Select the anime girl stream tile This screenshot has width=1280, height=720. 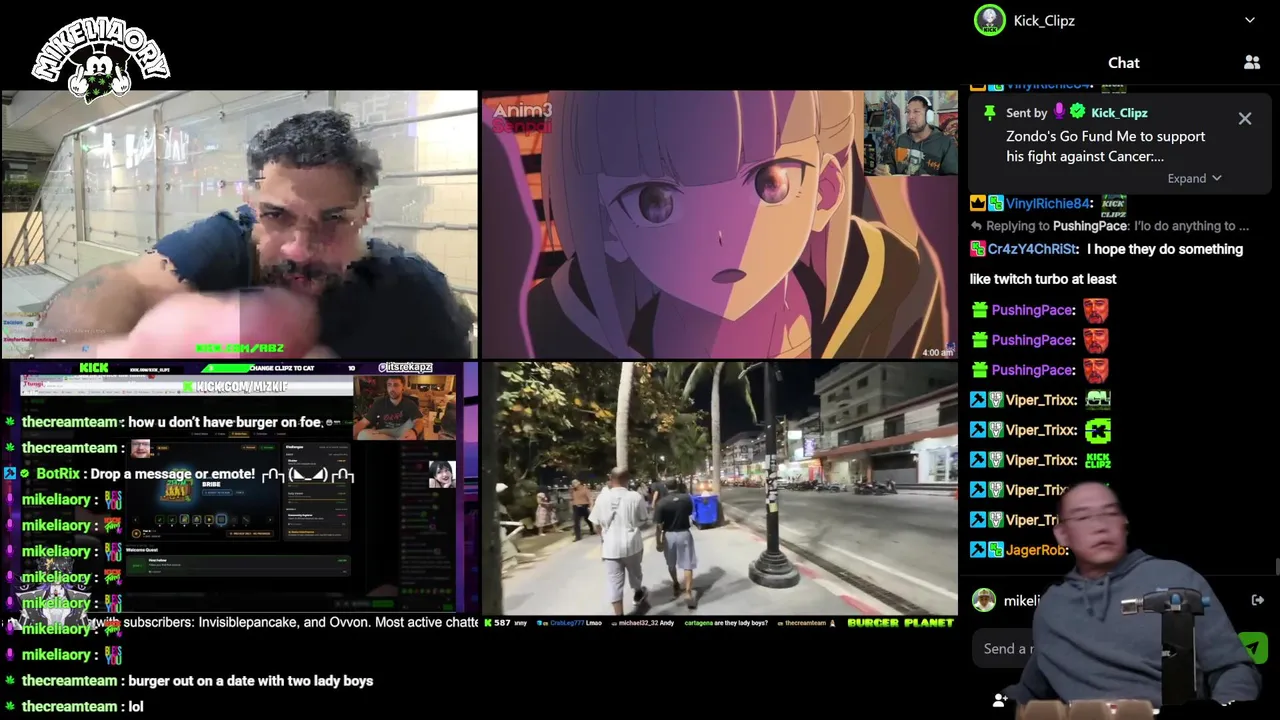coord(719,224)
